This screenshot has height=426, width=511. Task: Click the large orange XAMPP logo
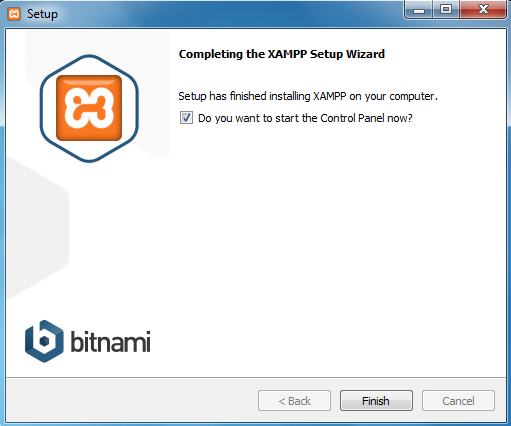89,108
